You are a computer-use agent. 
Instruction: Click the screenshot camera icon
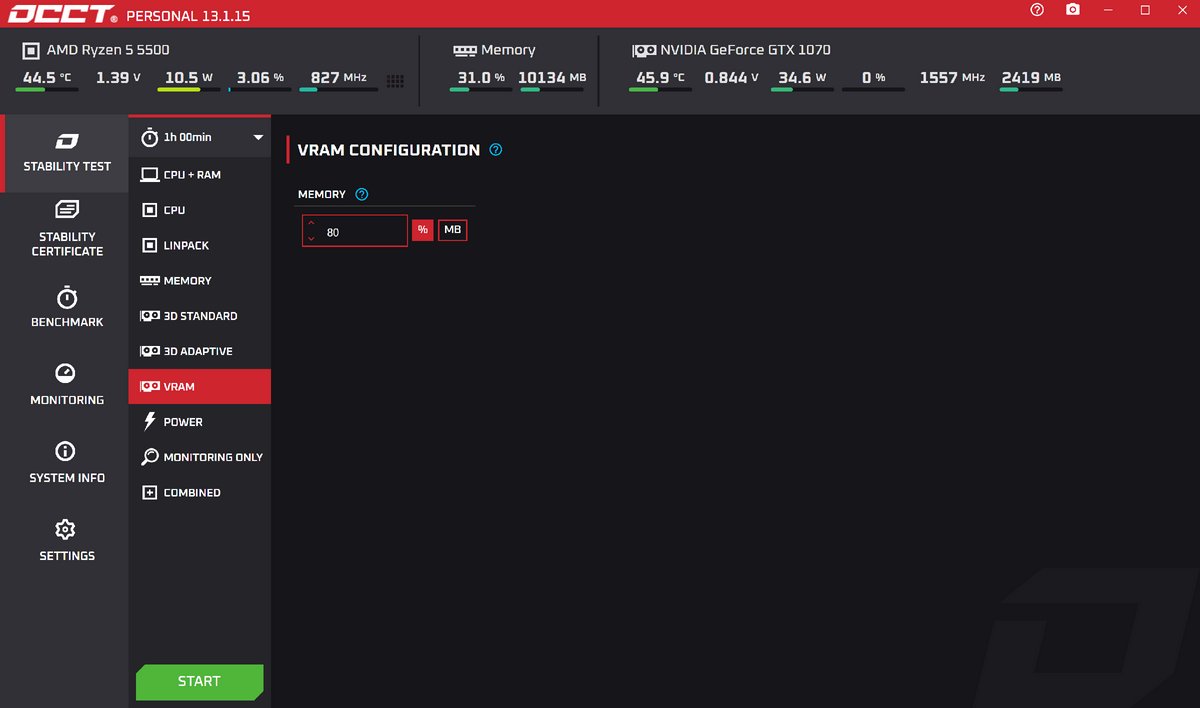1073,10
